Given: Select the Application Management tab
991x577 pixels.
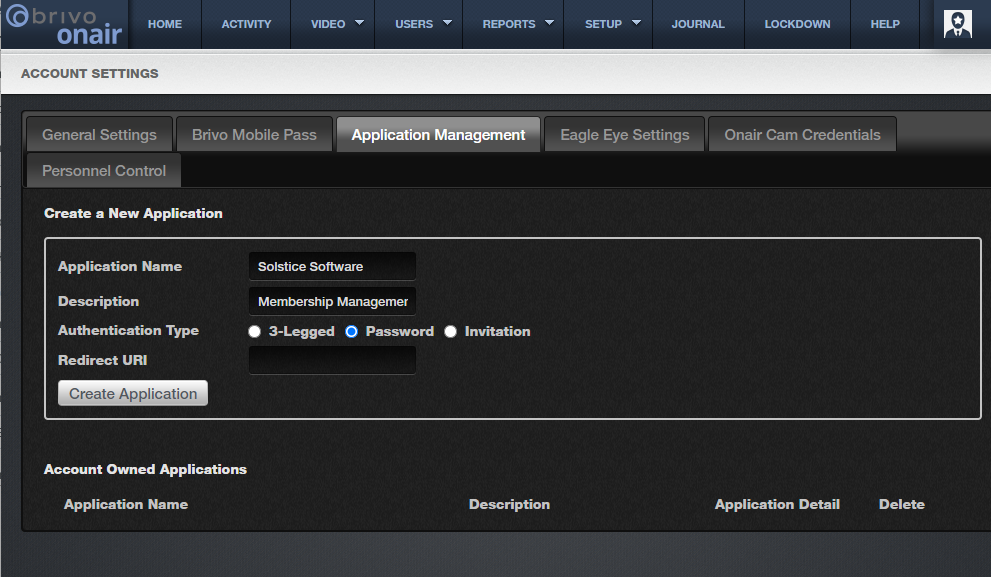Looking at the screenshot, I should click(x=438, y=135).
